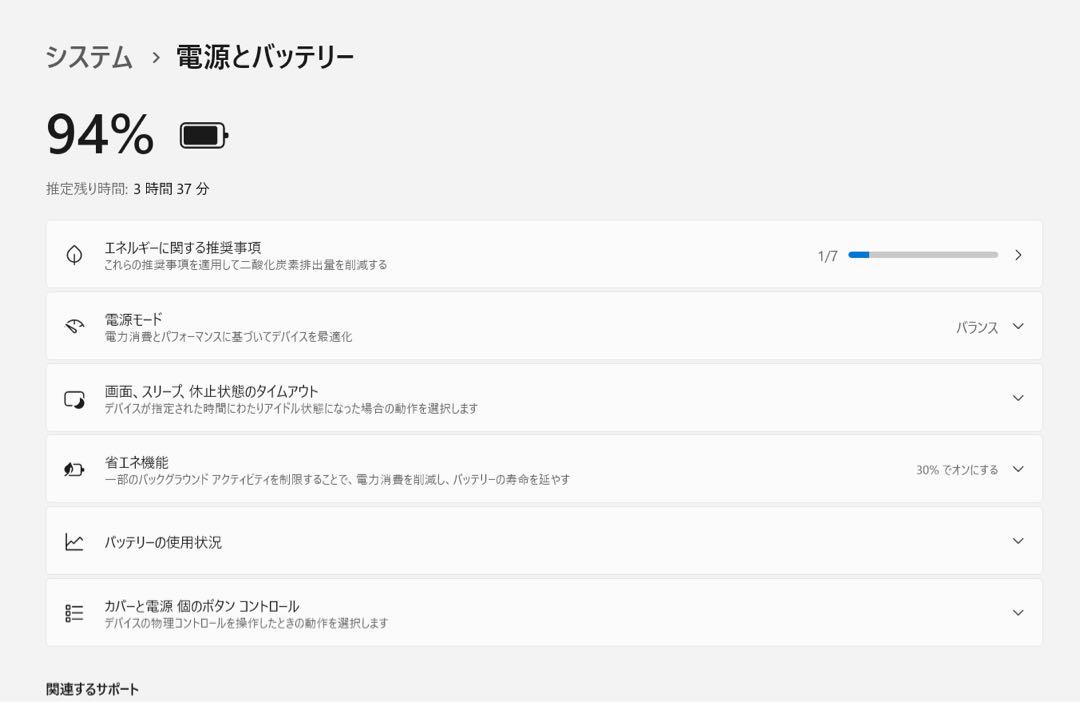1080x702 pixels.
Task: Click the breadcrumb separator chevron after システム
Action: [x=156, y=57]
